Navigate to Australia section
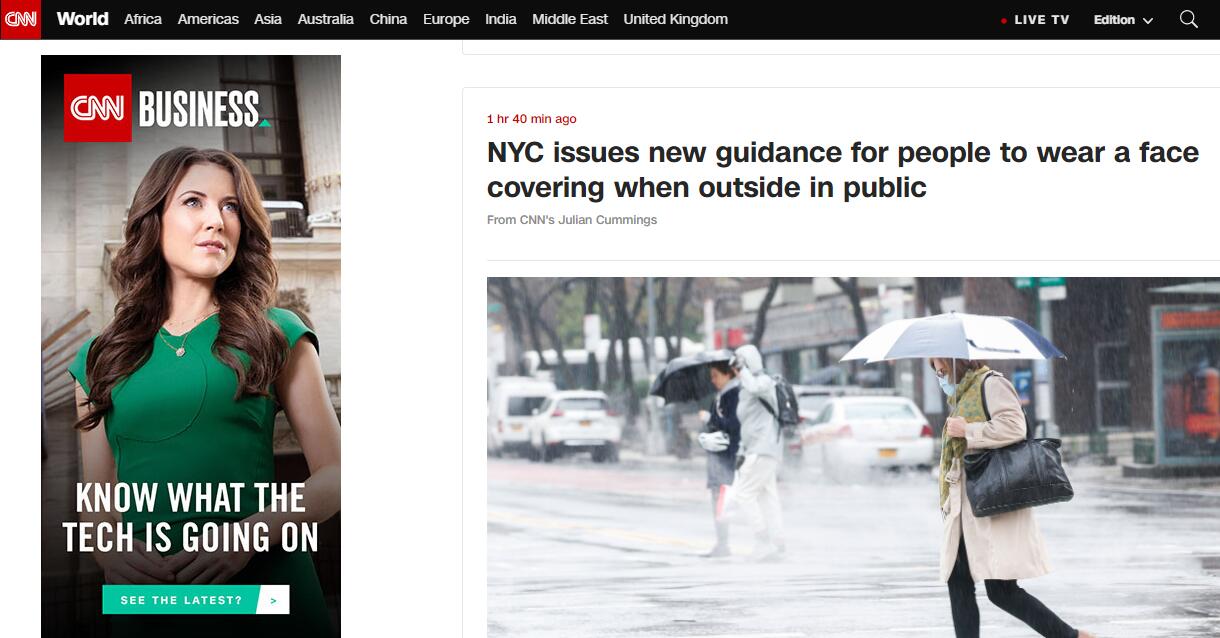1220x638 pixels. (x=326, y=19)
